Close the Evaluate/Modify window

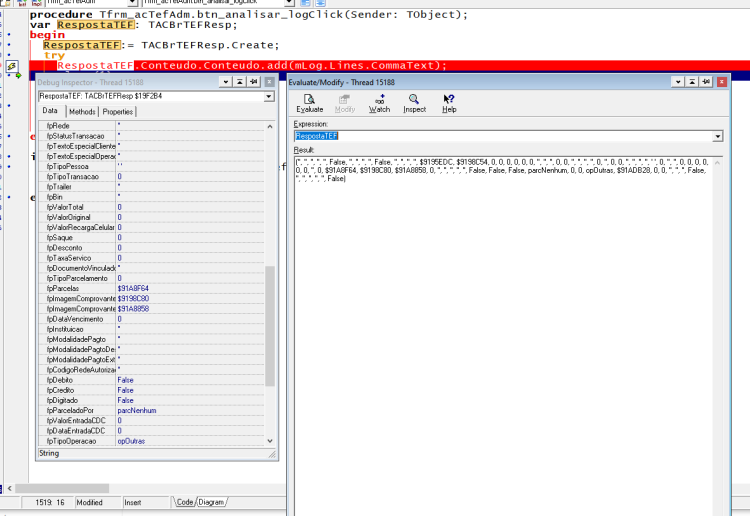pos(722,82)
